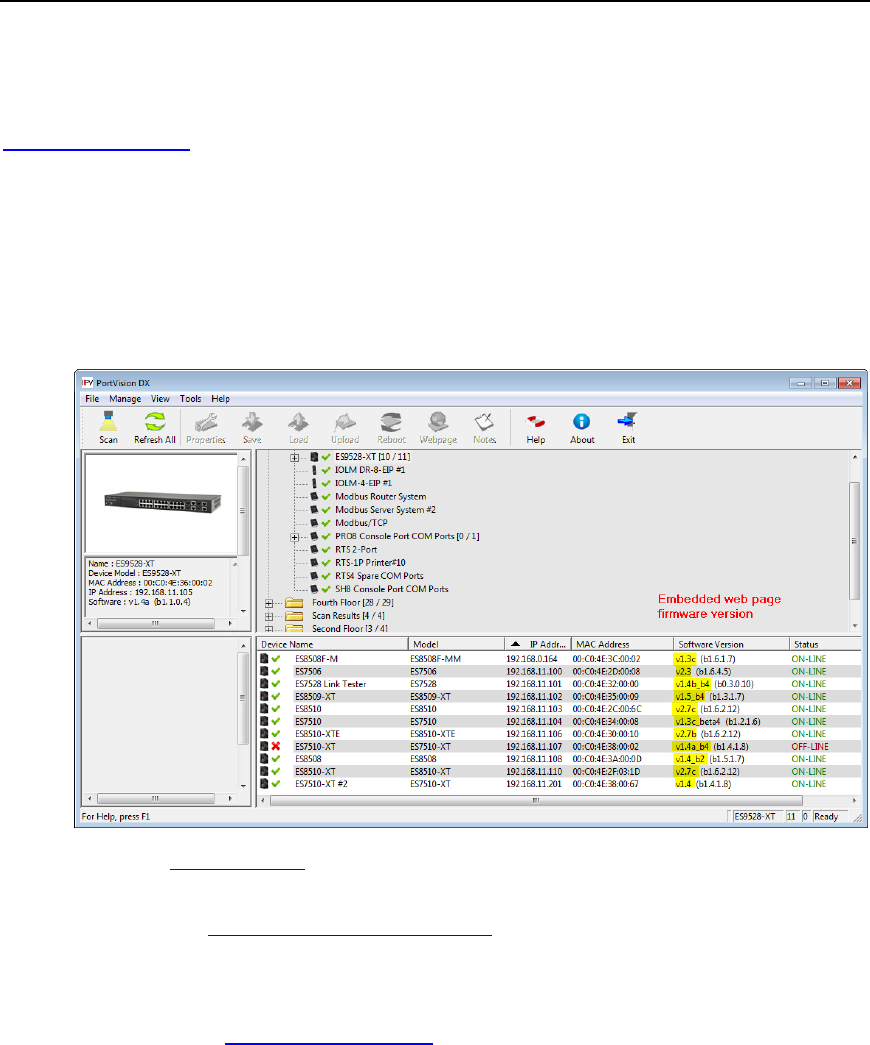Screen dimensions: 870x1045
Task: Click the ES9528-XT switch thumbnail image
Action: [x=162, y=503]
